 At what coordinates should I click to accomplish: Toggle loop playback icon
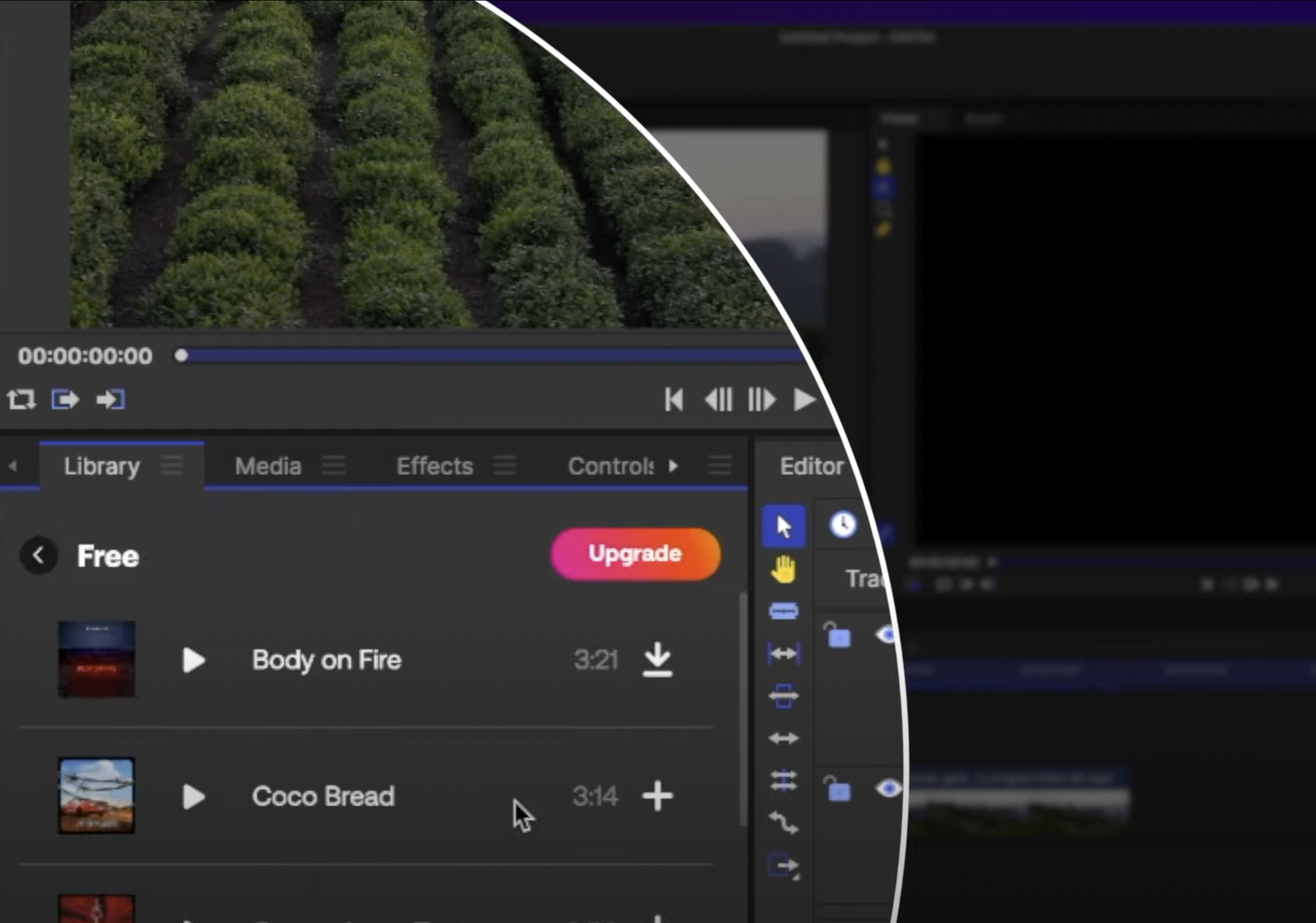pos(21,400)
